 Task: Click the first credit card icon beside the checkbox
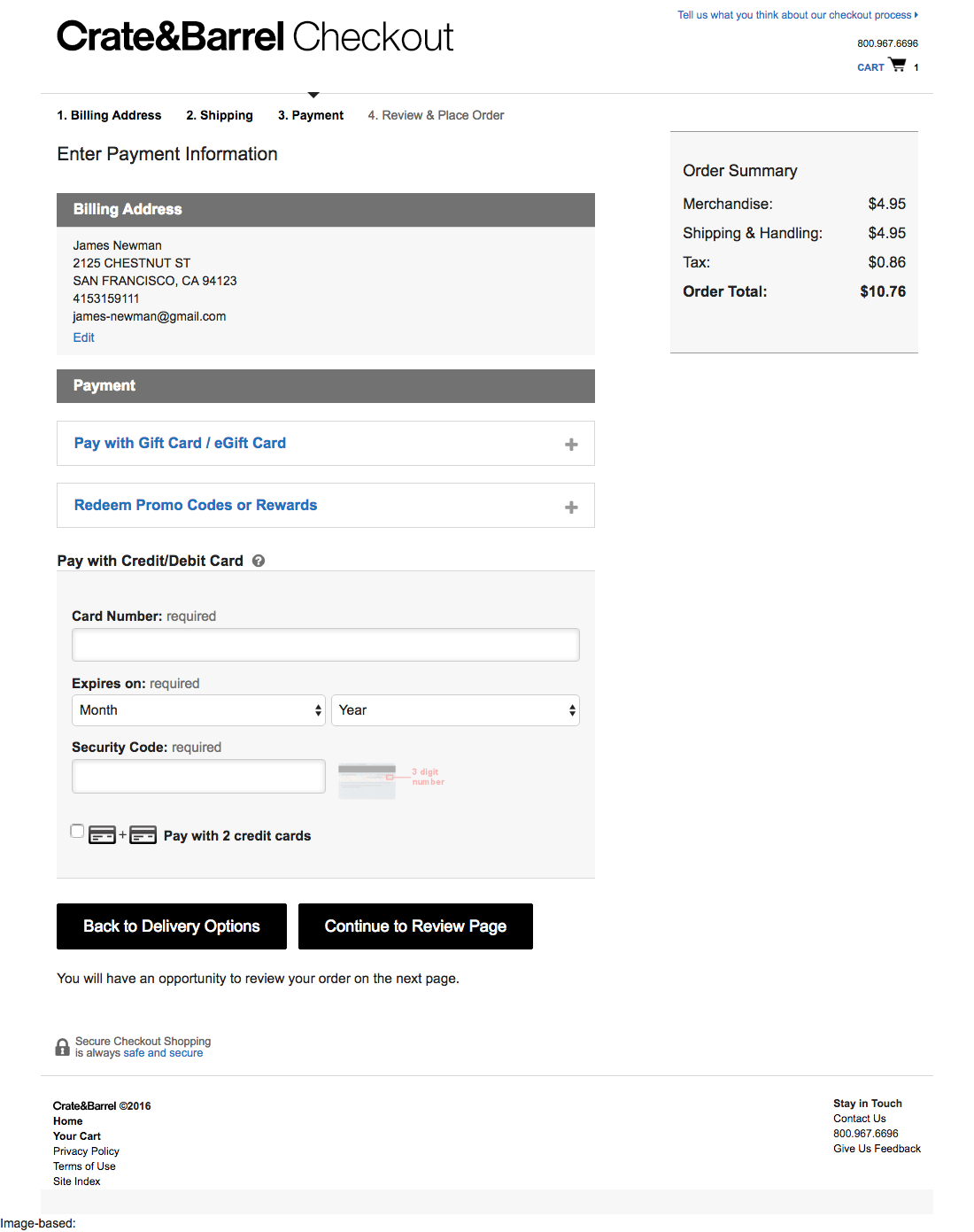100,834
